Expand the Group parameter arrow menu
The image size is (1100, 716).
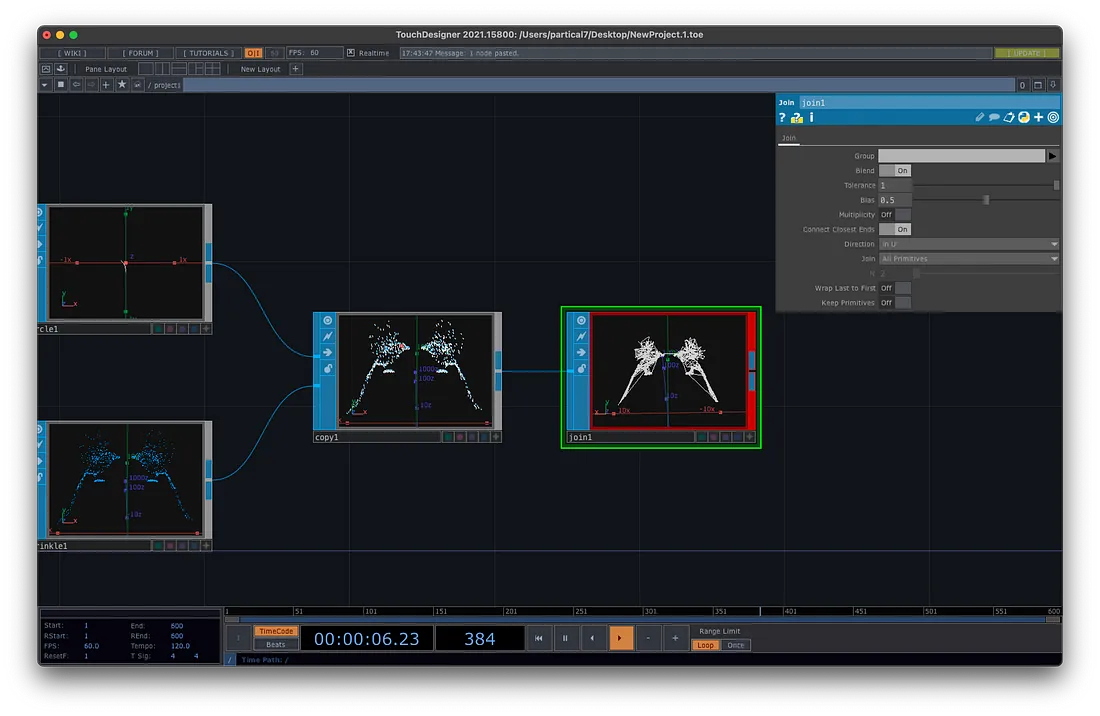click(1052, 156)
